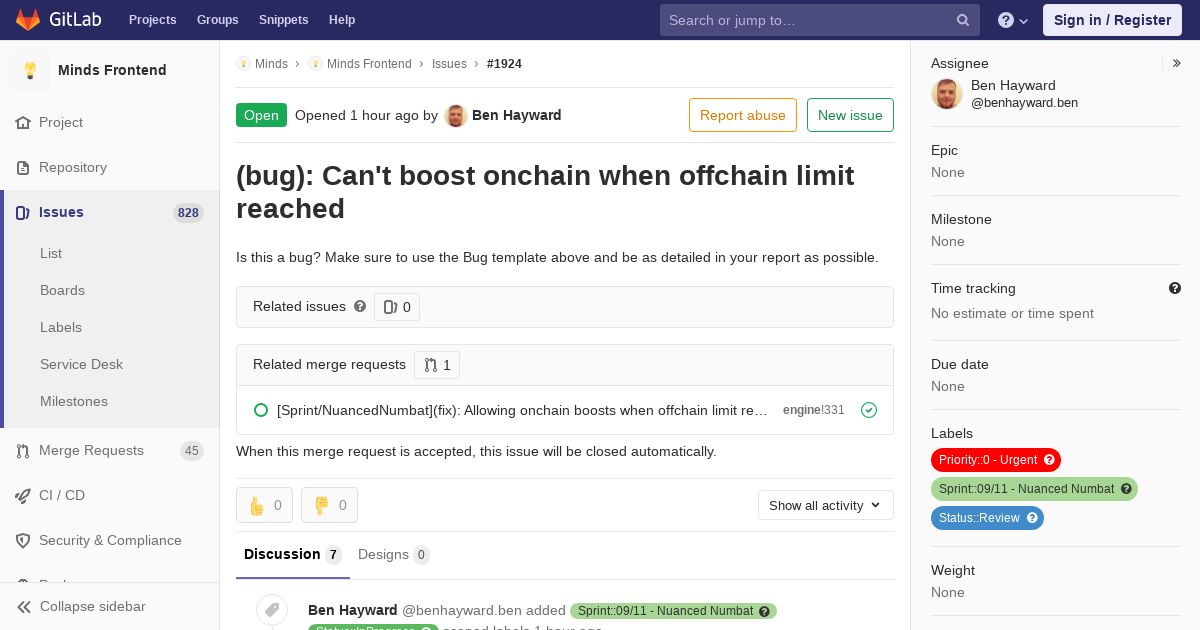
Task: Click the open merge request status circle
Action: point(261,410)
